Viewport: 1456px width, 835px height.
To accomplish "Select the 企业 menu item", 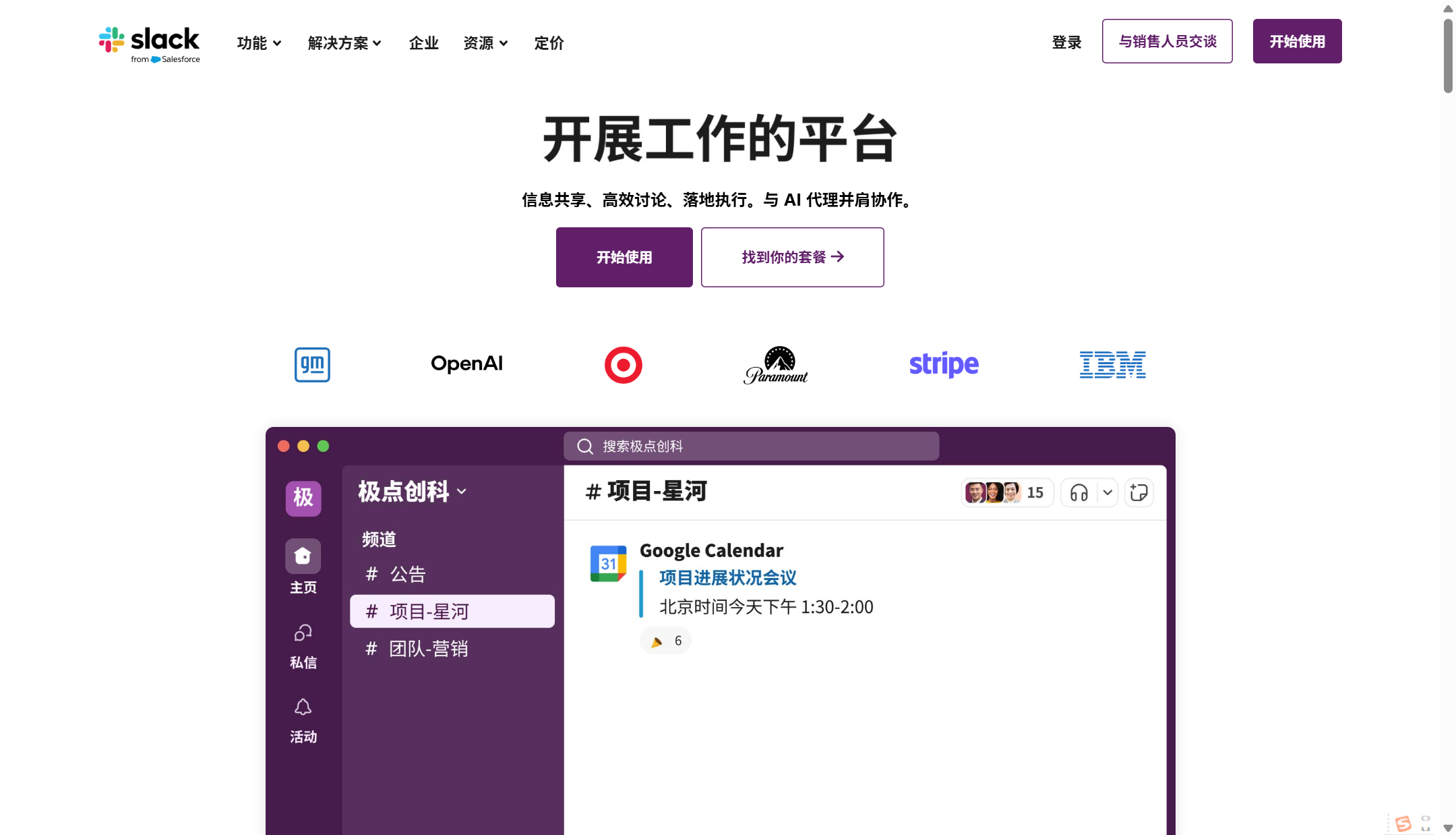I will point(423,42).
